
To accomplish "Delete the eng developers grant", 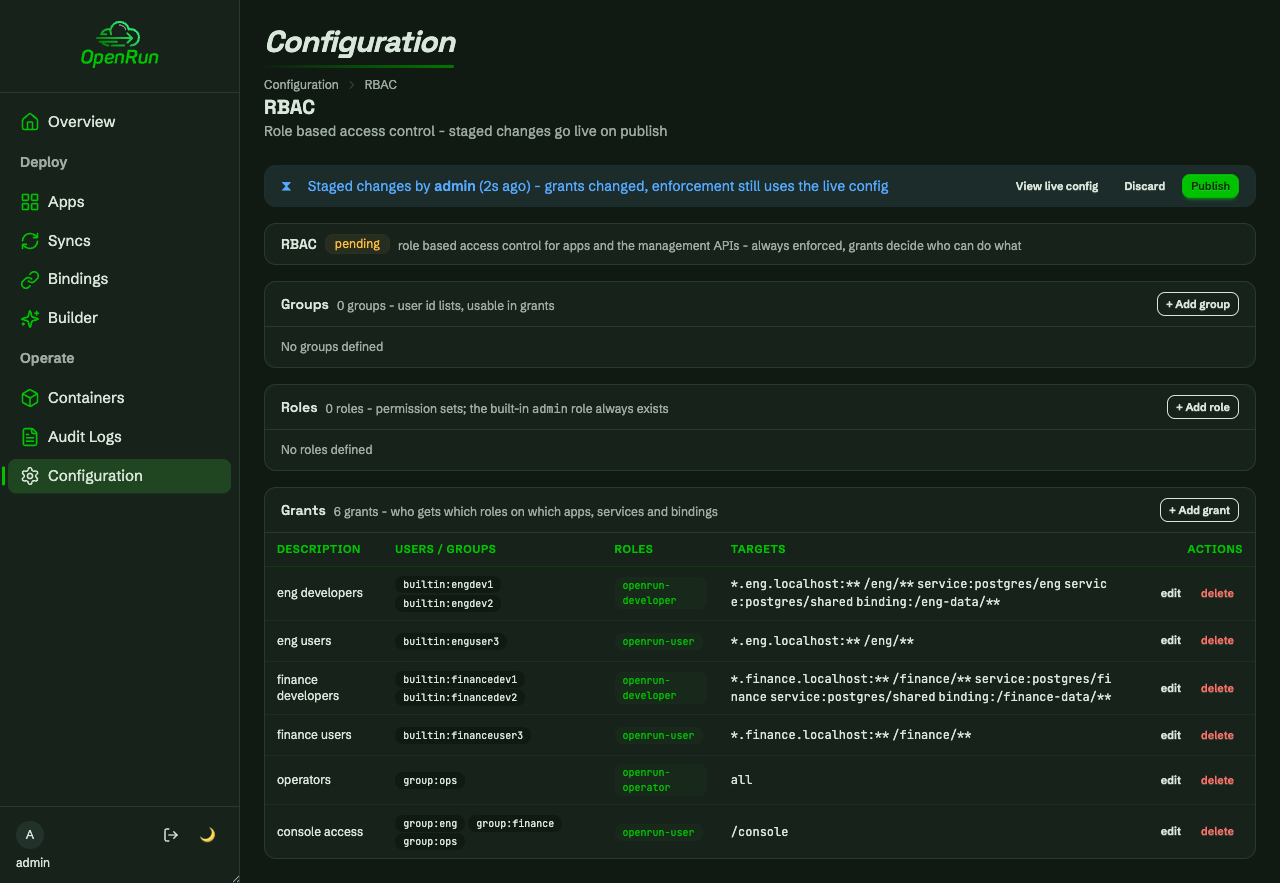I will point(1217,593).
